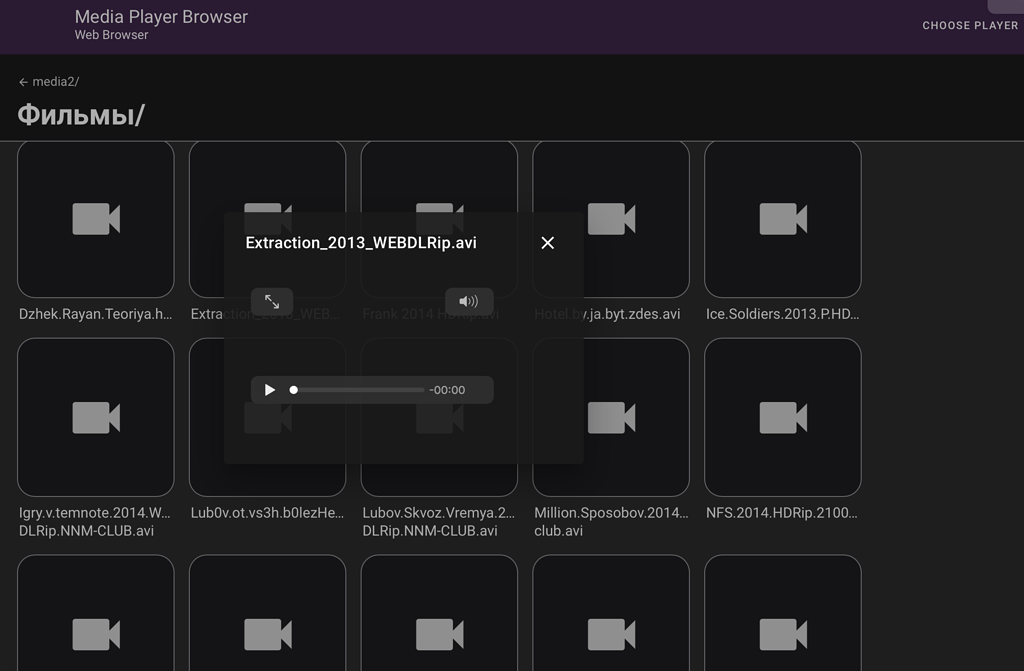Click the camera icon on NFS.2014.HDRip tile
This screenshot has width=1024, height=671.
[783, 417]
